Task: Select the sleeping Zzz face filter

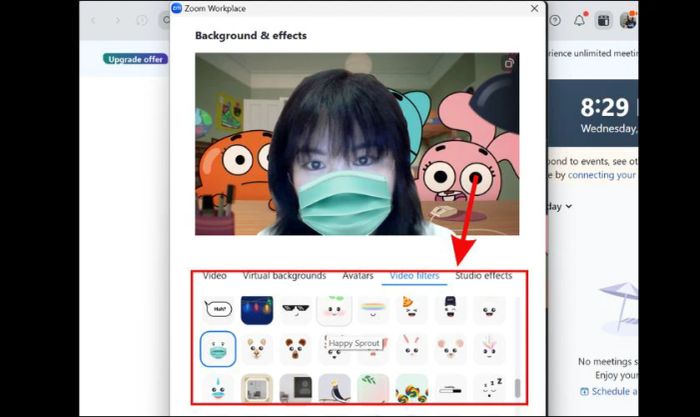Action: tap(489, 386)
